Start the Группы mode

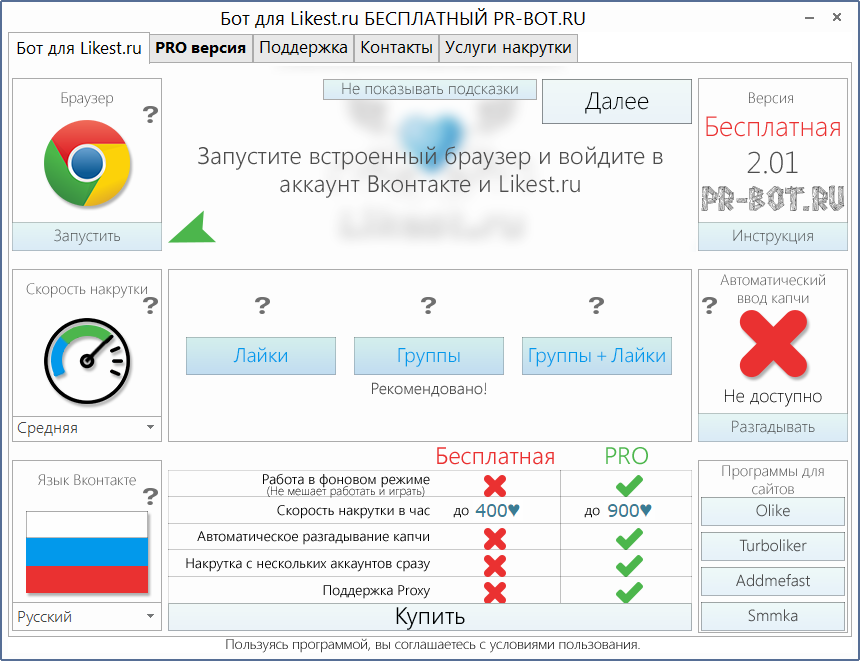click(x=429, y=355)
